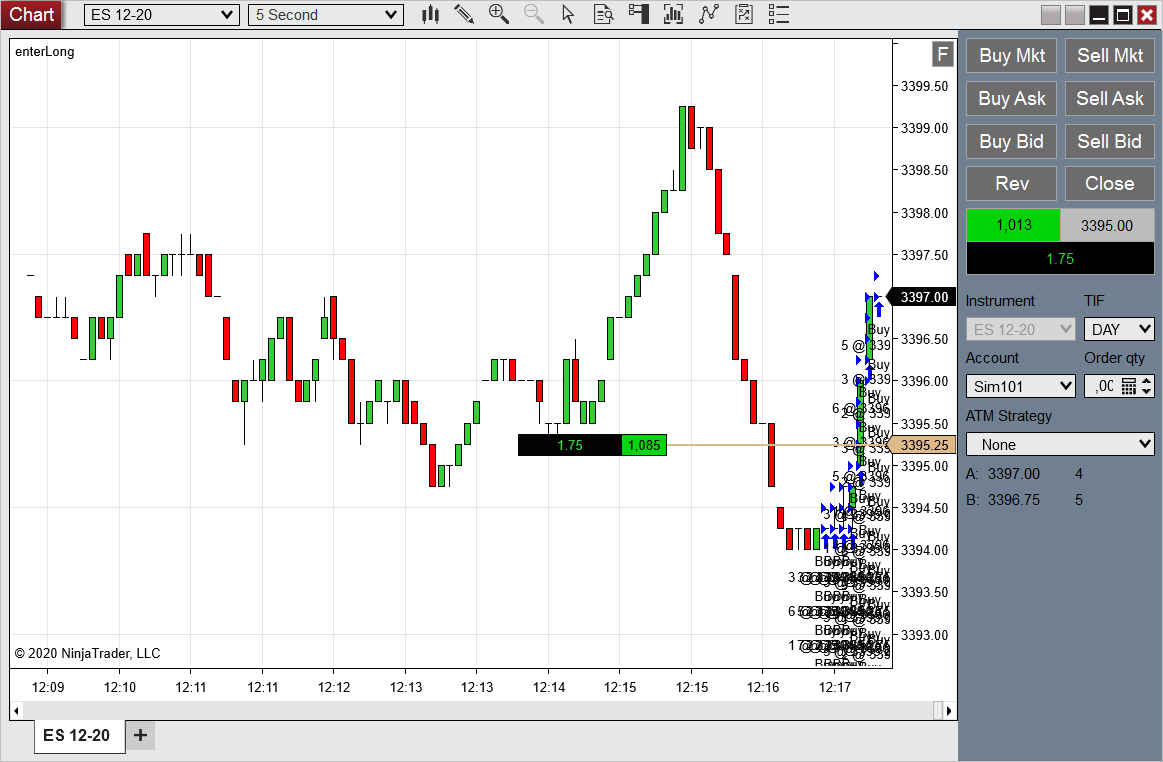The width and height of the screenshot is (1163, 762).
Task: Click Buy Mkt button
Action: (x=1012, y=56)
